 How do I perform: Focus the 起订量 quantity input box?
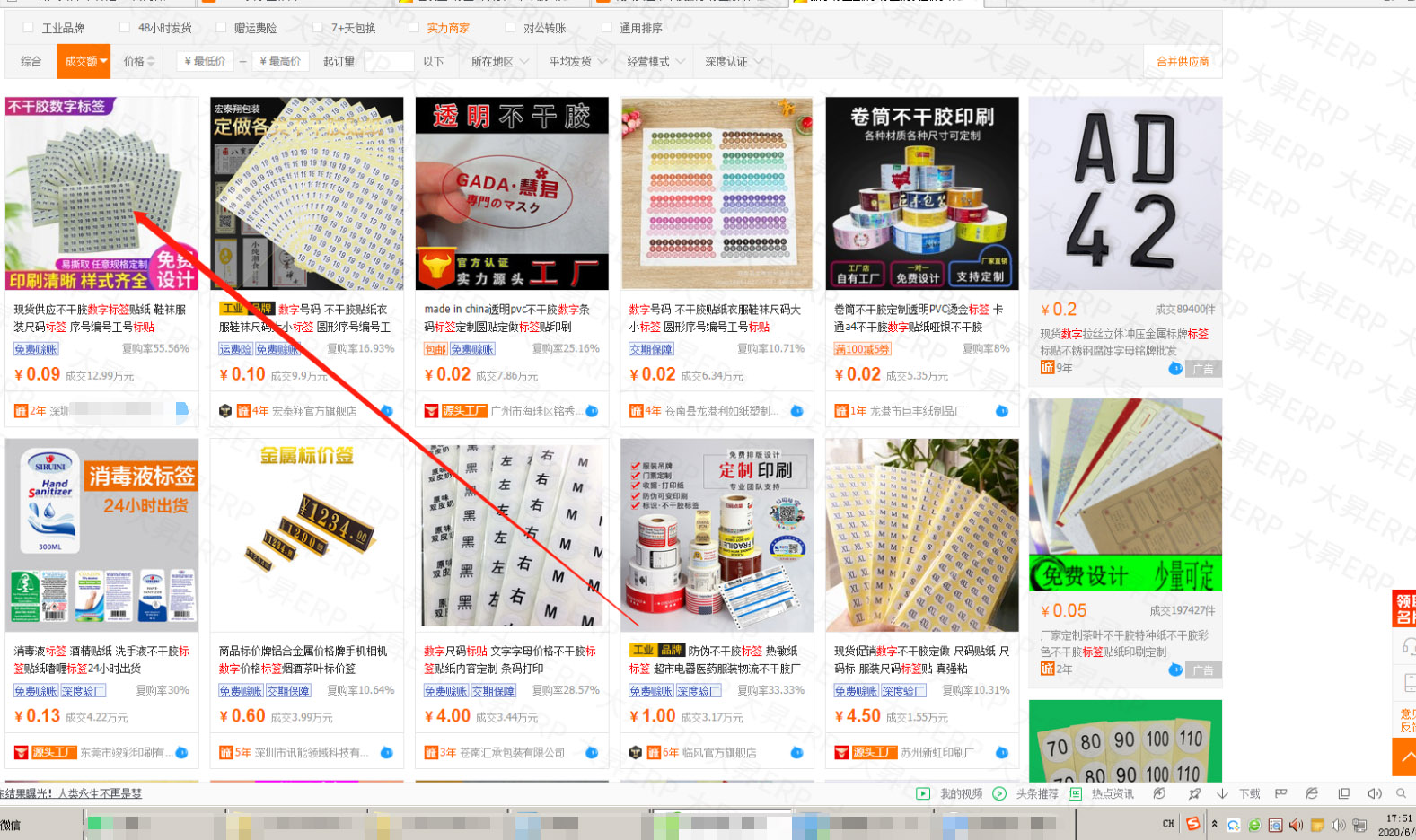[389, 61]
